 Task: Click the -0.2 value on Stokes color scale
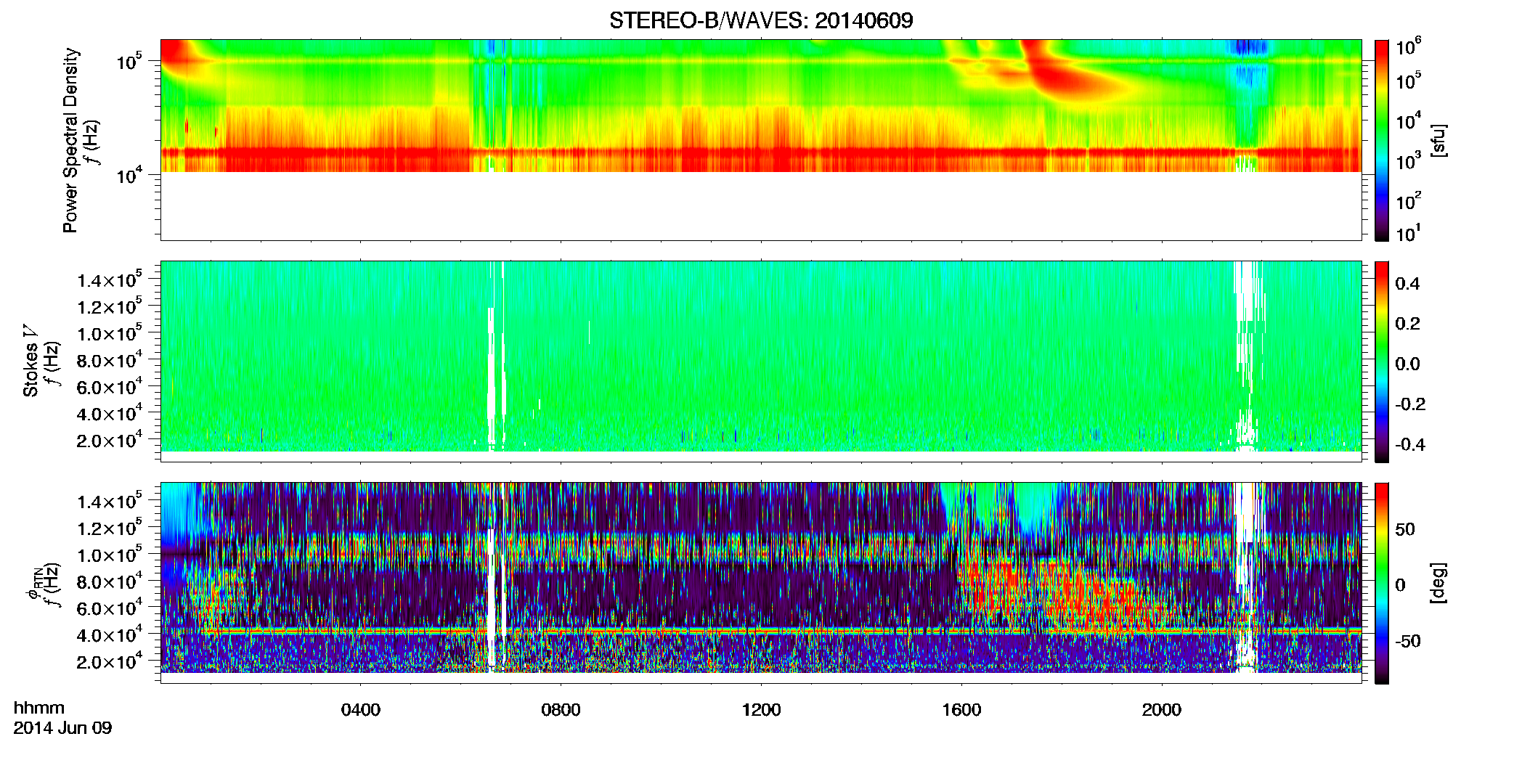click(x=1410, y=404)
